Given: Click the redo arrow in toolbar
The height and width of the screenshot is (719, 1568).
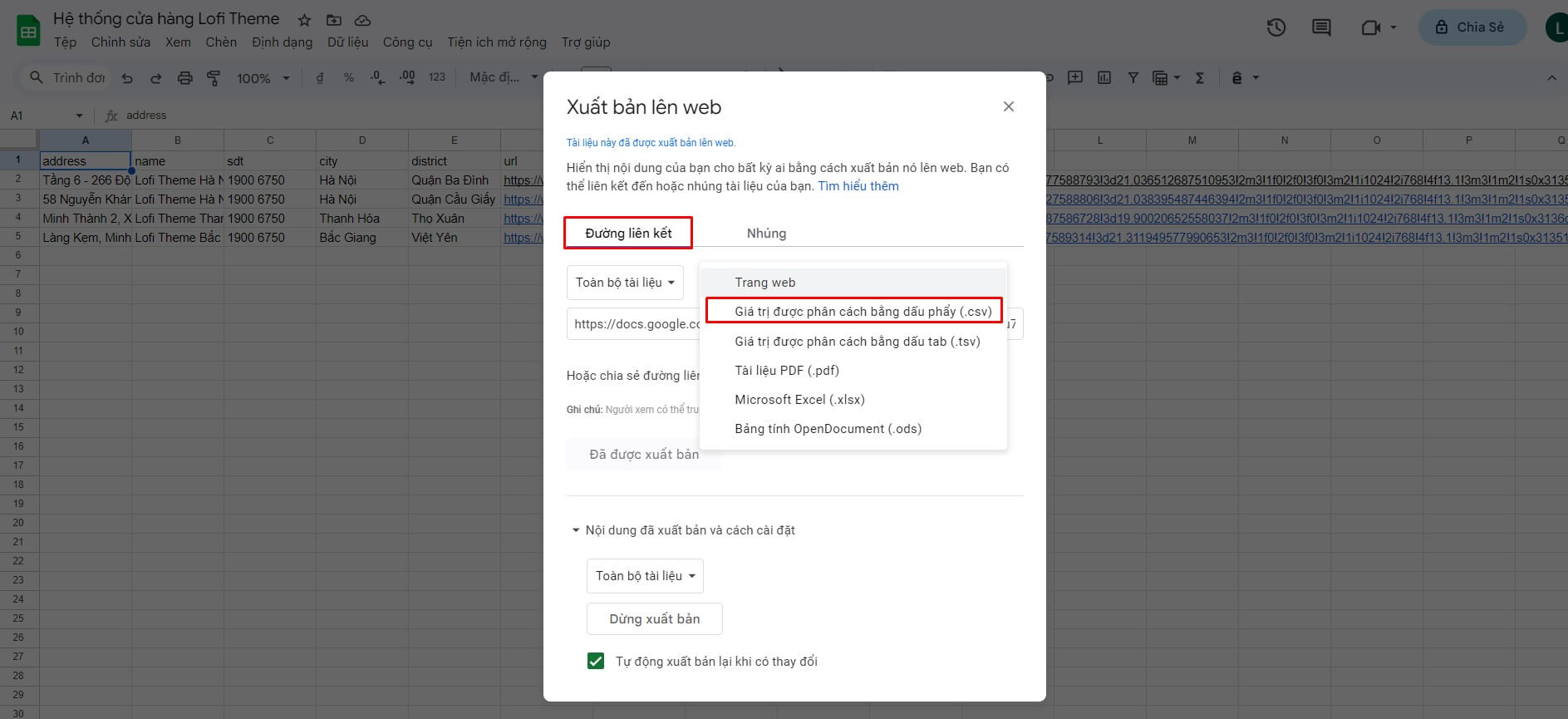Looking at the screenshot, I should tap(155, 78).
